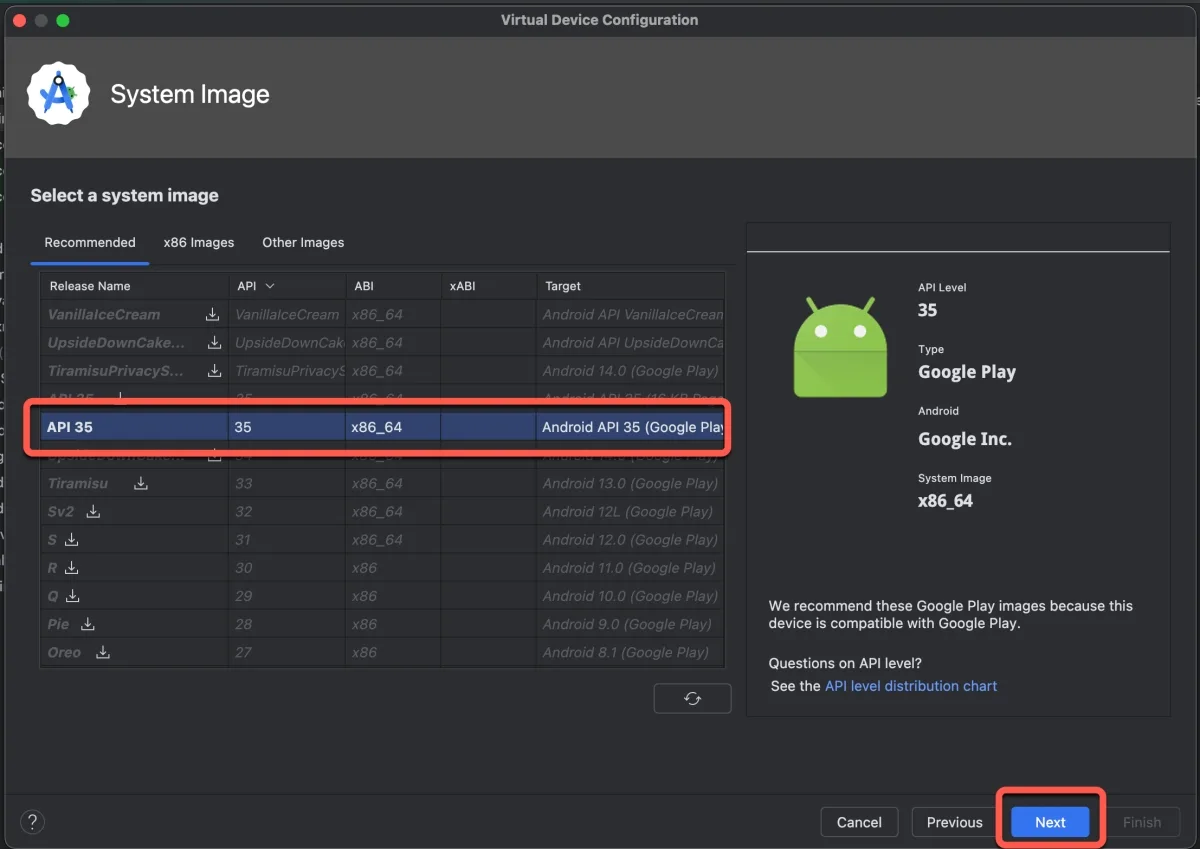1200x849 pixels.
Task: Download the Q API 29 image
Action: (73, 596)
